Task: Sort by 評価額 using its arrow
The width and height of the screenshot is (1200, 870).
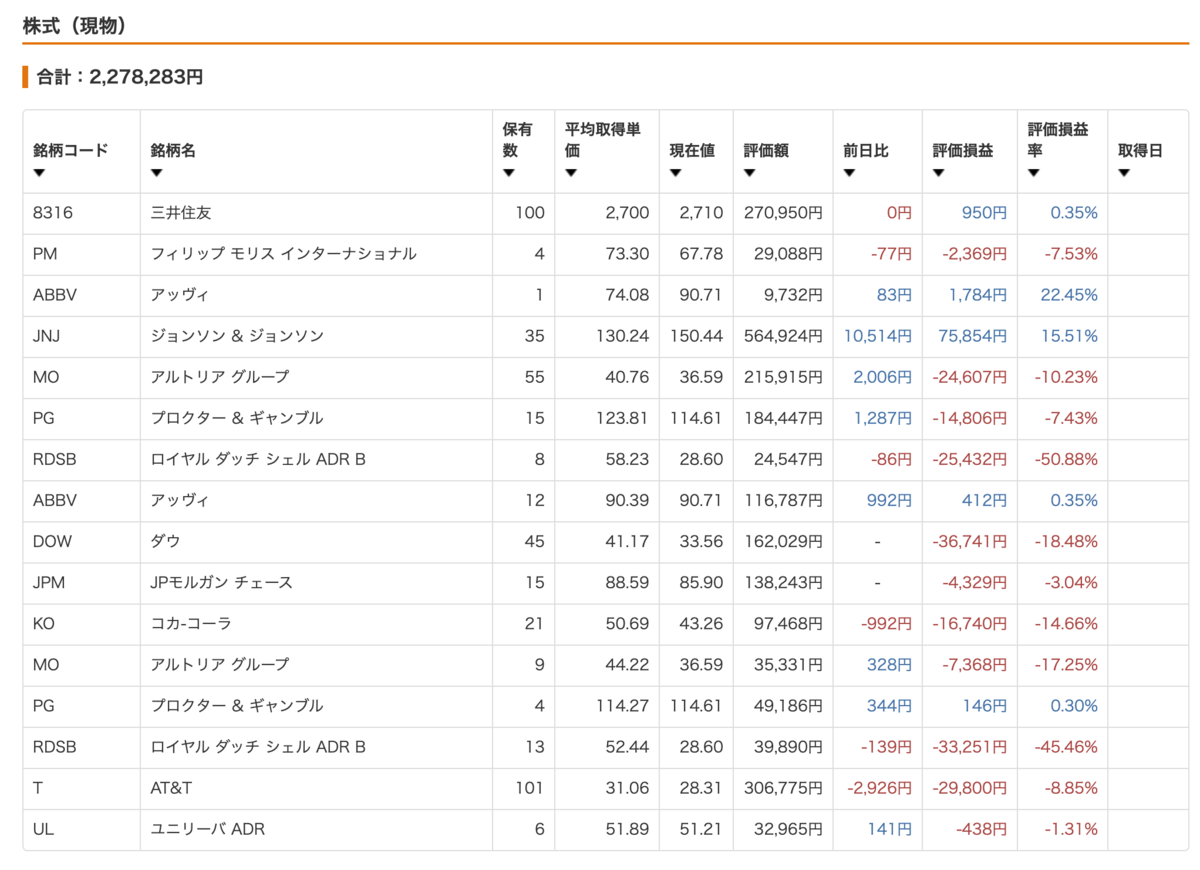Action: 750,173
